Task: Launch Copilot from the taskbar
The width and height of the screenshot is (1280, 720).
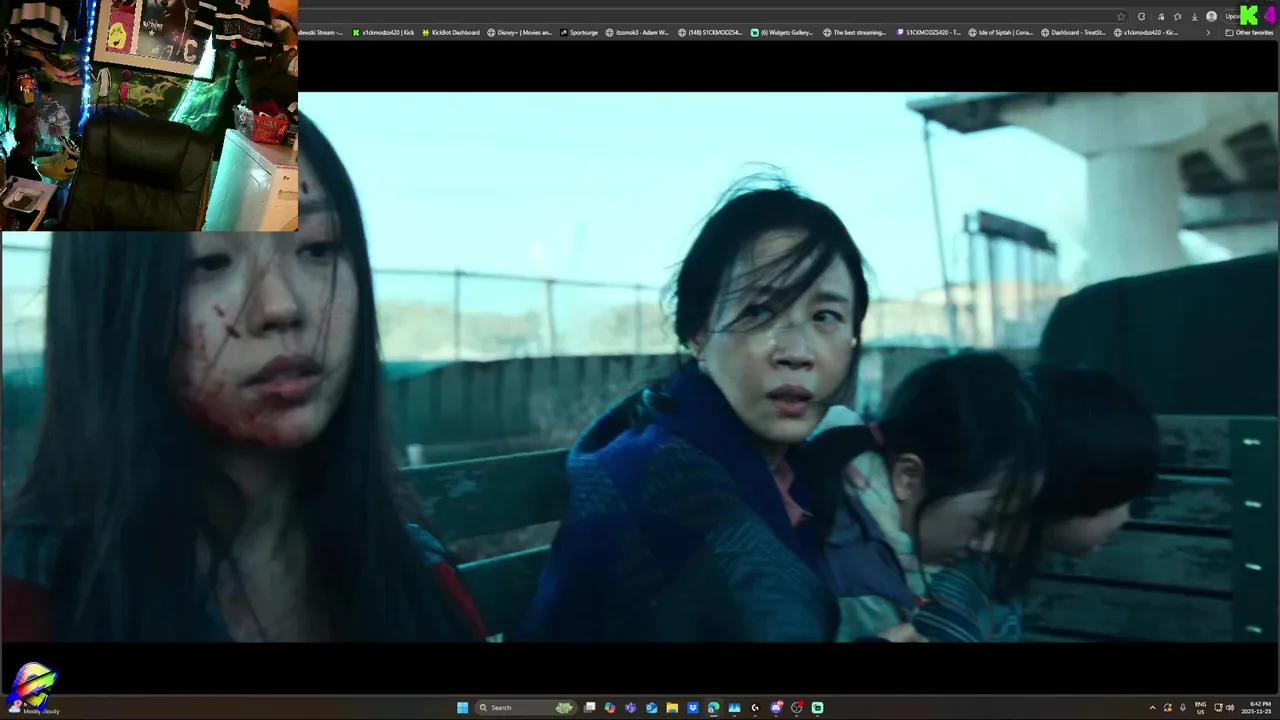Action: tap(610, 708)
